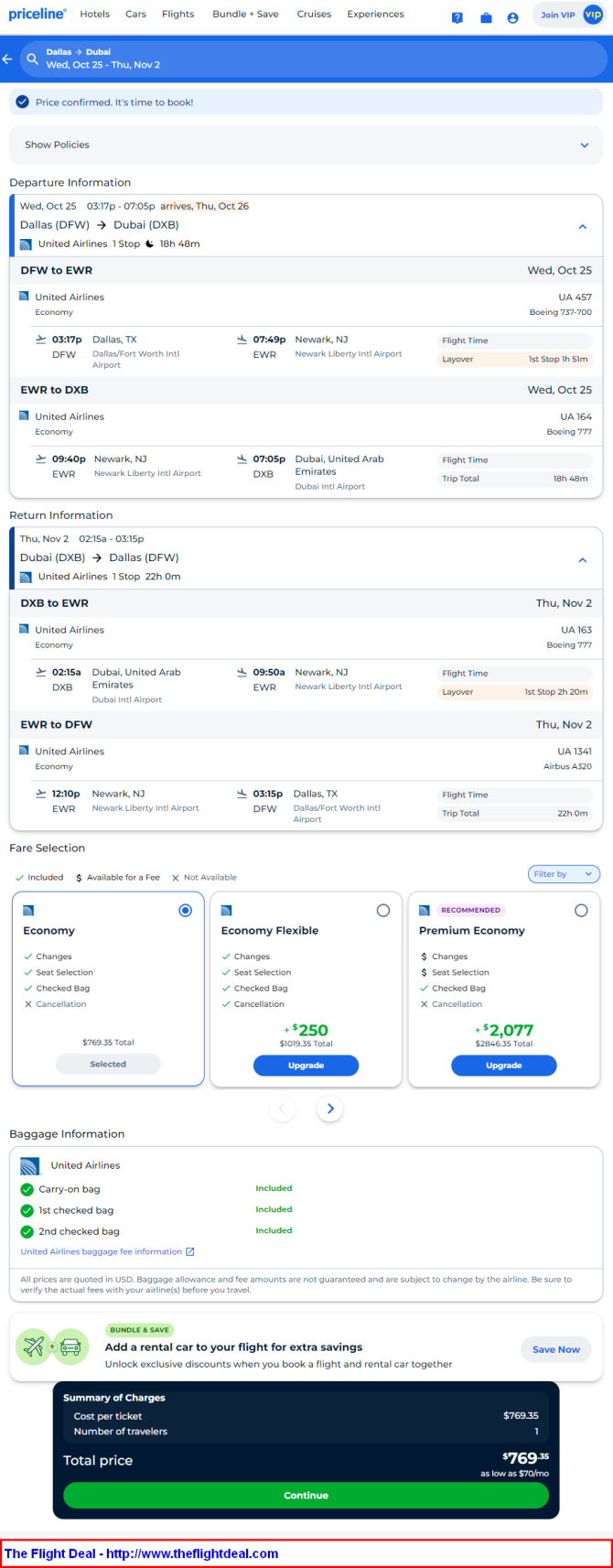Click the Selected button on Economy card
613x1568 pixels.
[108, 1064]
